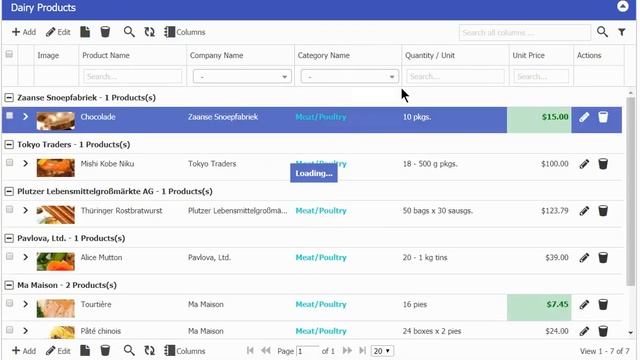The height and width of the screenshot is (360, 640).
Task: Click the Unit Price search filter field
Action: click(541, 76)
